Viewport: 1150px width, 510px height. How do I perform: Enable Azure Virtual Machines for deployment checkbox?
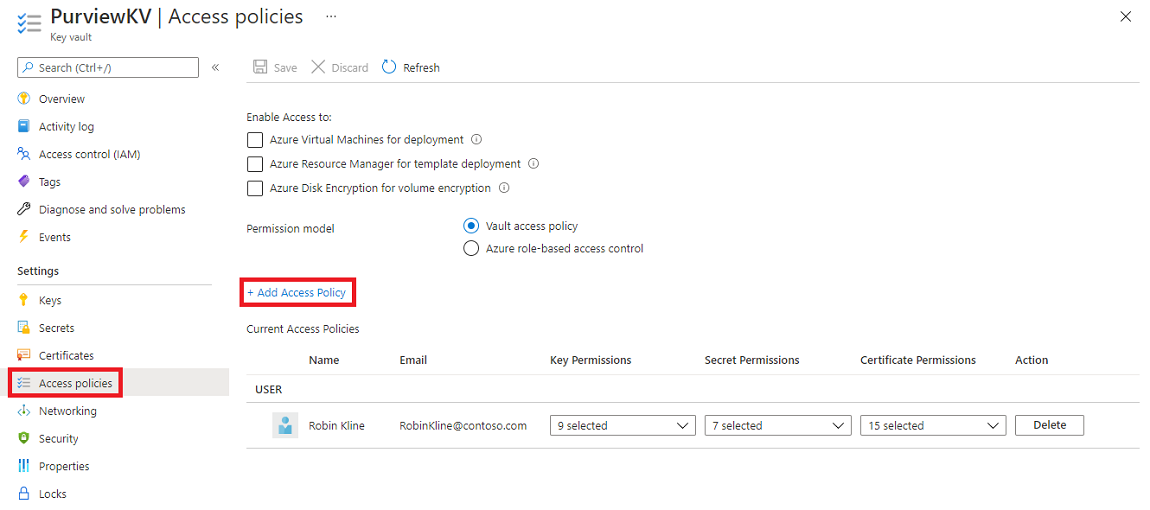coord(255,140)
